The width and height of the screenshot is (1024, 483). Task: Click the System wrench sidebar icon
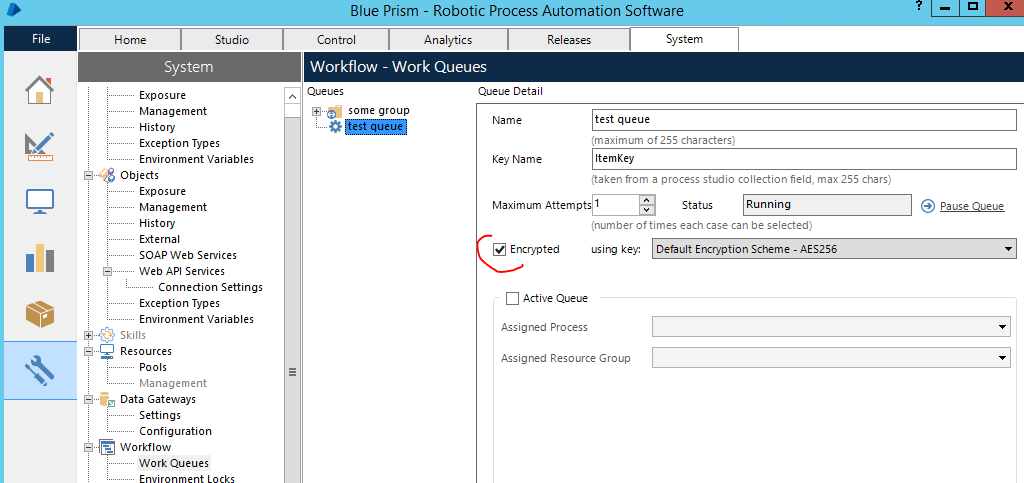tap(39, 371)
